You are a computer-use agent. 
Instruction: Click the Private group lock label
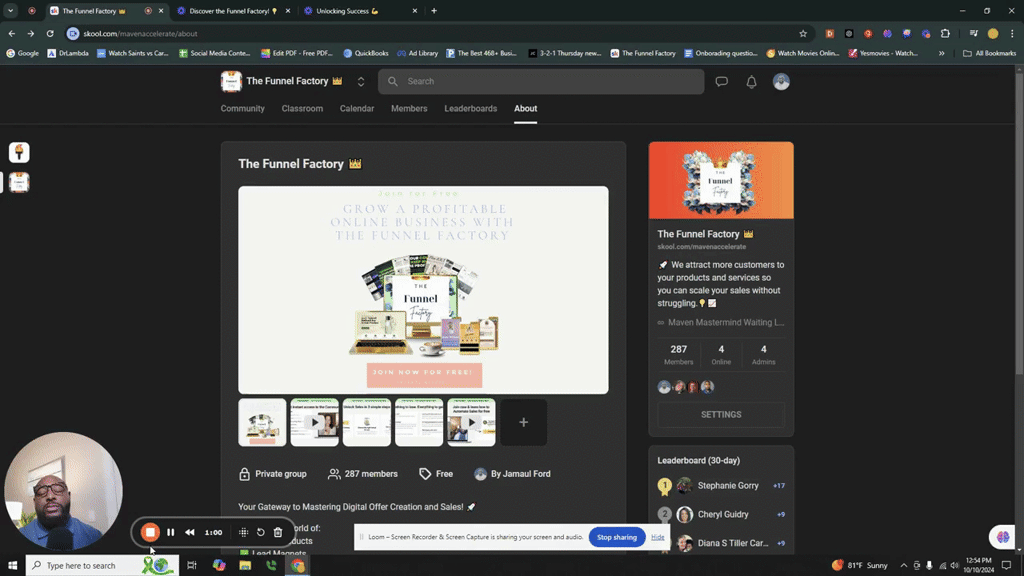click(273, 474)
